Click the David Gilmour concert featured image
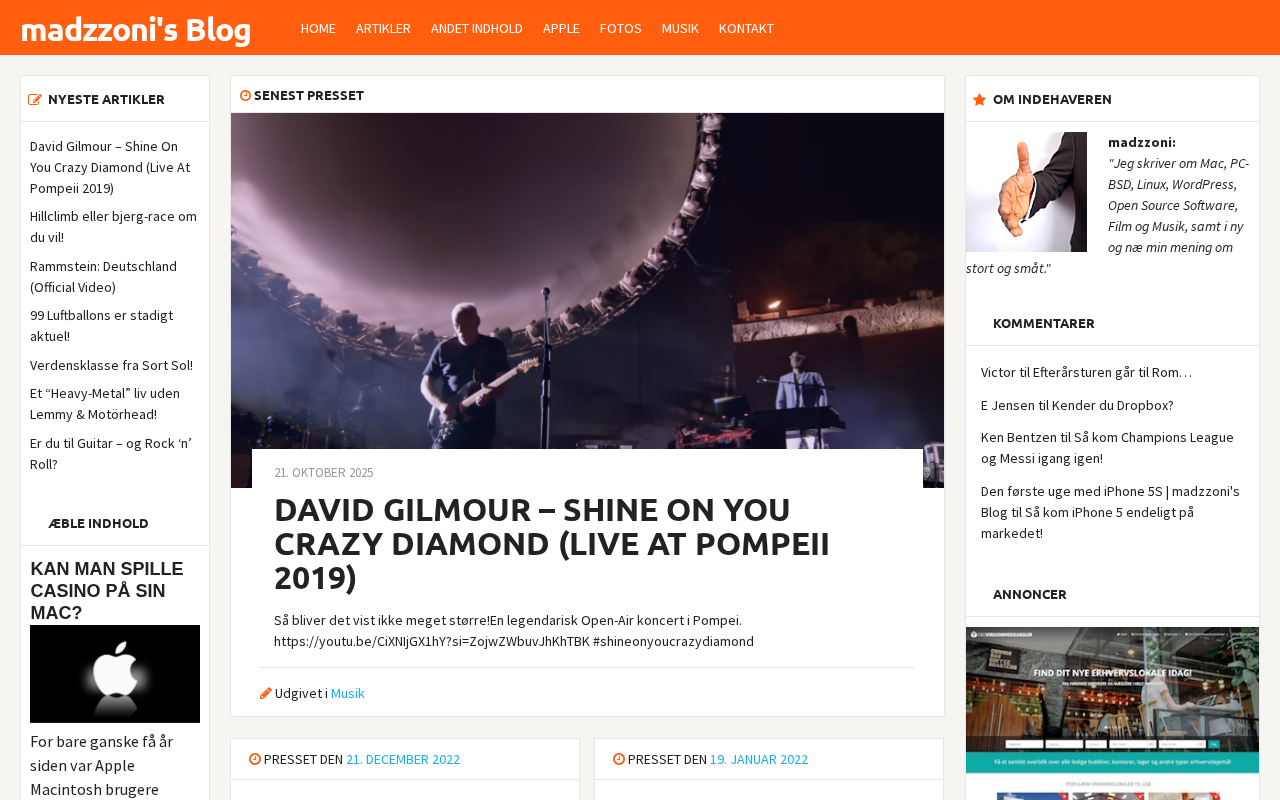 [x=587, y=281]
